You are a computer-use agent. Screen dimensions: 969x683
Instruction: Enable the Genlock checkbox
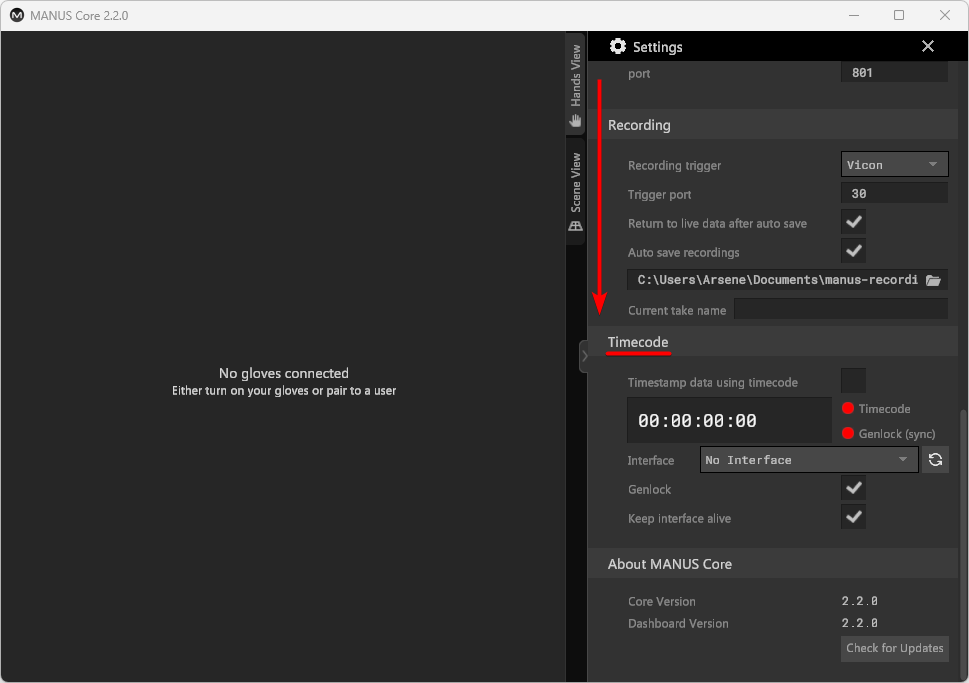tap(853, 488)
